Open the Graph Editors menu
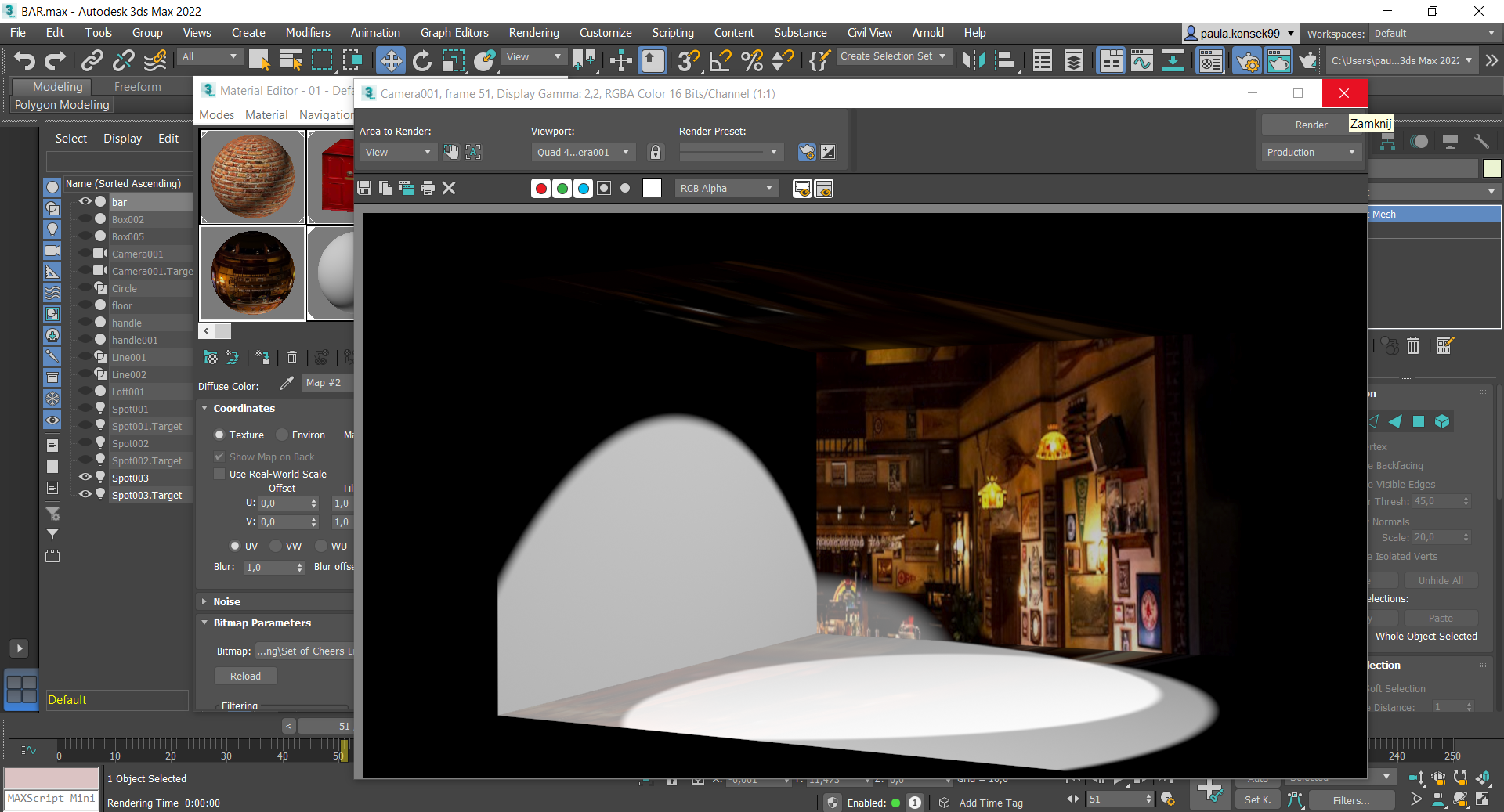Screen dimensions: 1504x812 point(454,33)
